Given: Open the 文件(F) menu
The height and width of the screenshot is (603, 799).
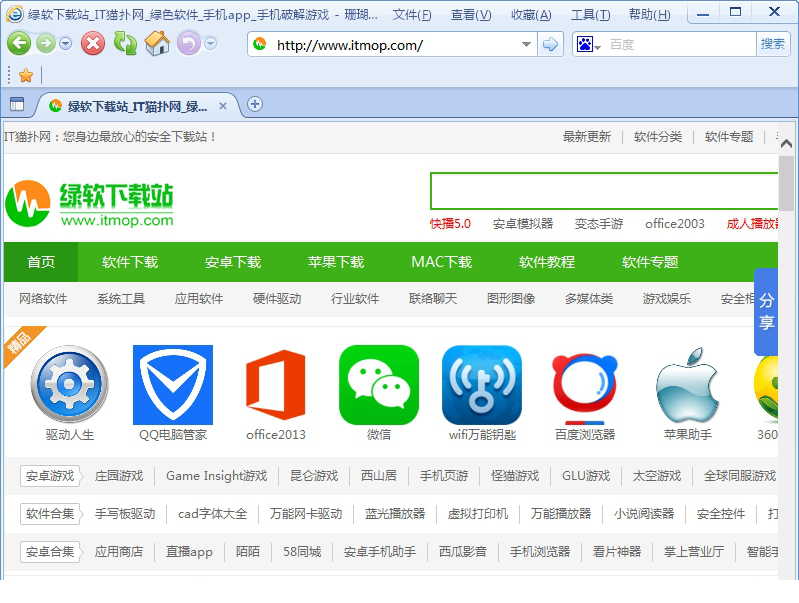Looking at the screenshot, I should point(412,15).
